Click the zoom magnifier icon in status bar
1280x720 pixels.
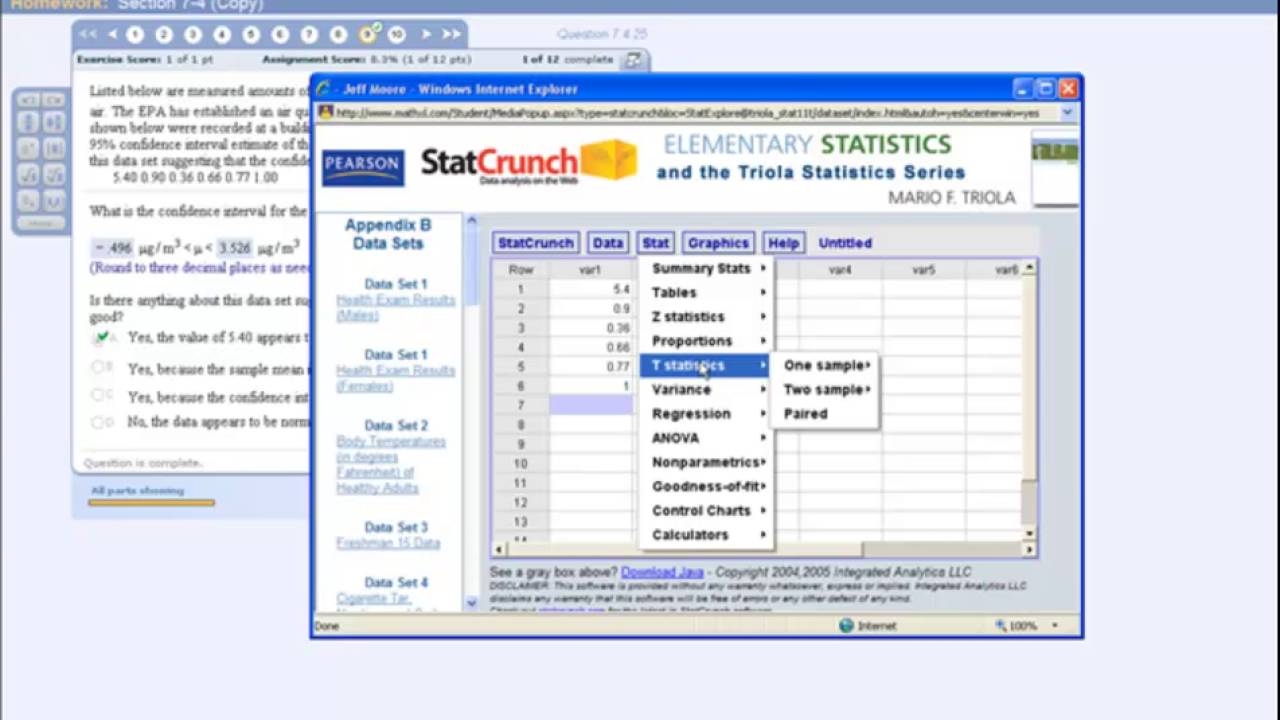click(1001, 626)
